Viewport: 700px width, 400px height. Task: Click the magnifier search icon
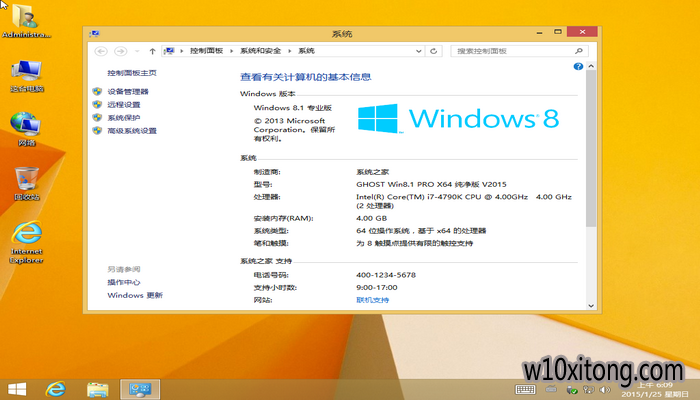click(x=579, y=51)
